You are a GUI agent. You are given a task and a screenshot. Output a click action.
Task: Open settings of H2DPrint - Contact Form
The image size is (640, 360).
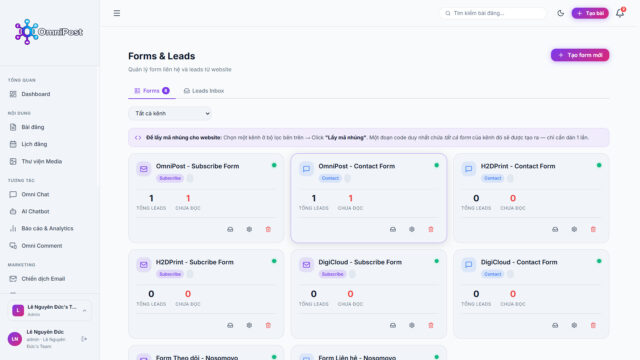(574, 229)
